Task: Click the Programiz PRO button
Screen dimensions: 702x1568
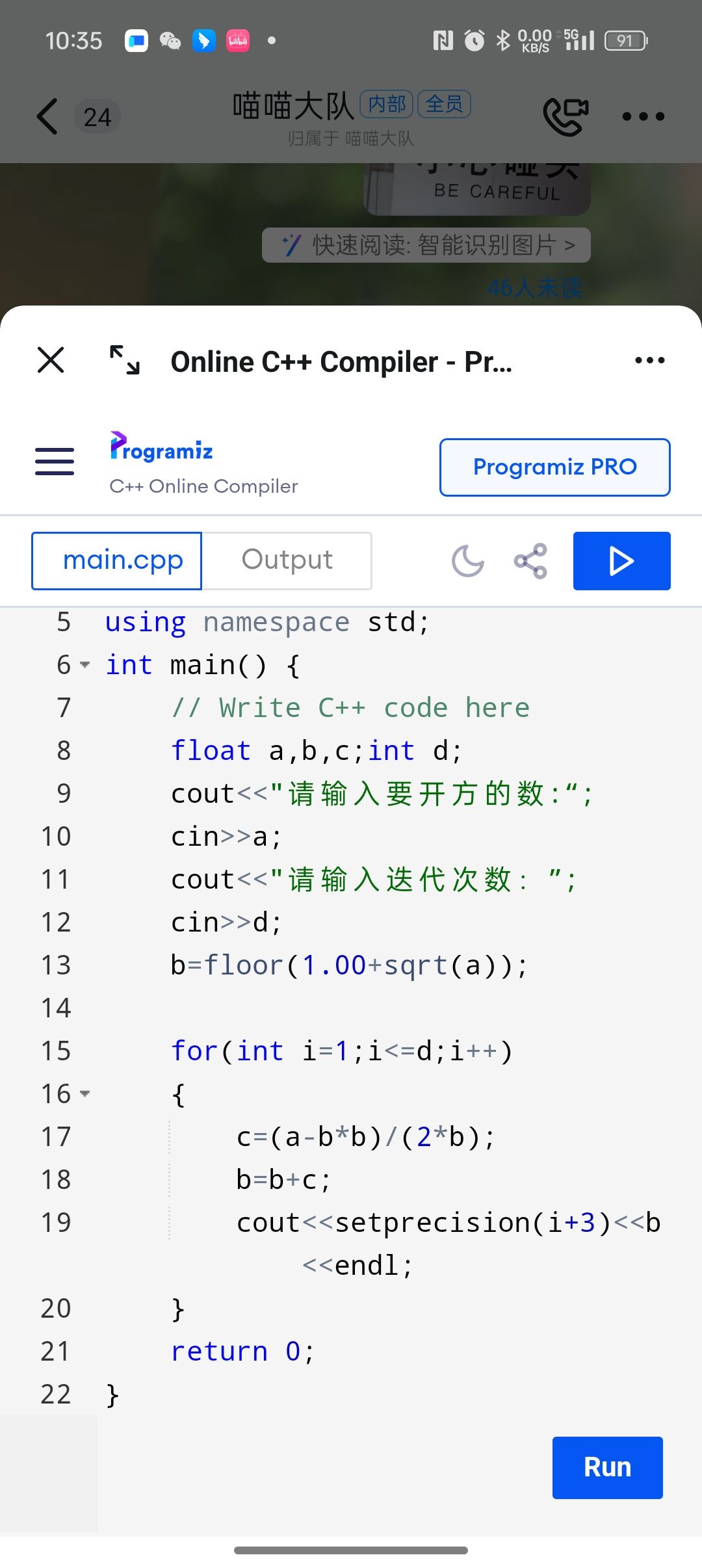Action: pyautogui.click(x=554, y=467)
